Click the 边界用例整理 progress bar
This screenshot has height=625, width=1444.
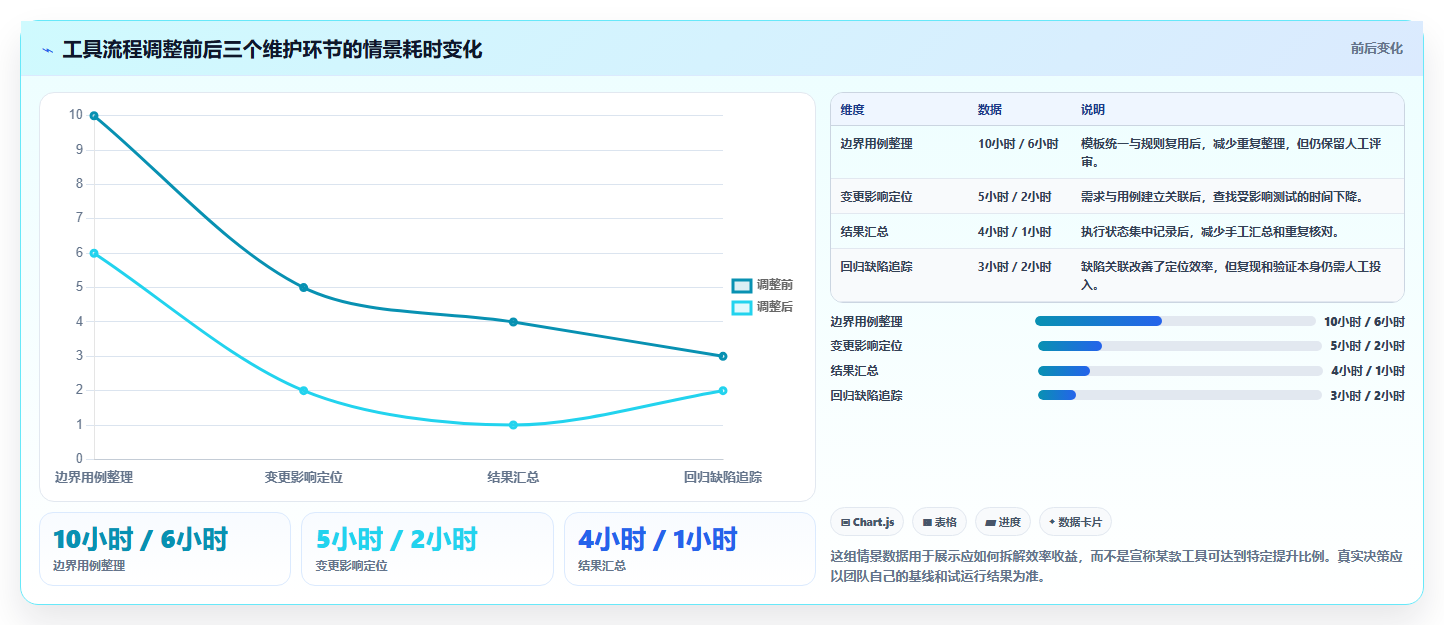coord(1175,321)
